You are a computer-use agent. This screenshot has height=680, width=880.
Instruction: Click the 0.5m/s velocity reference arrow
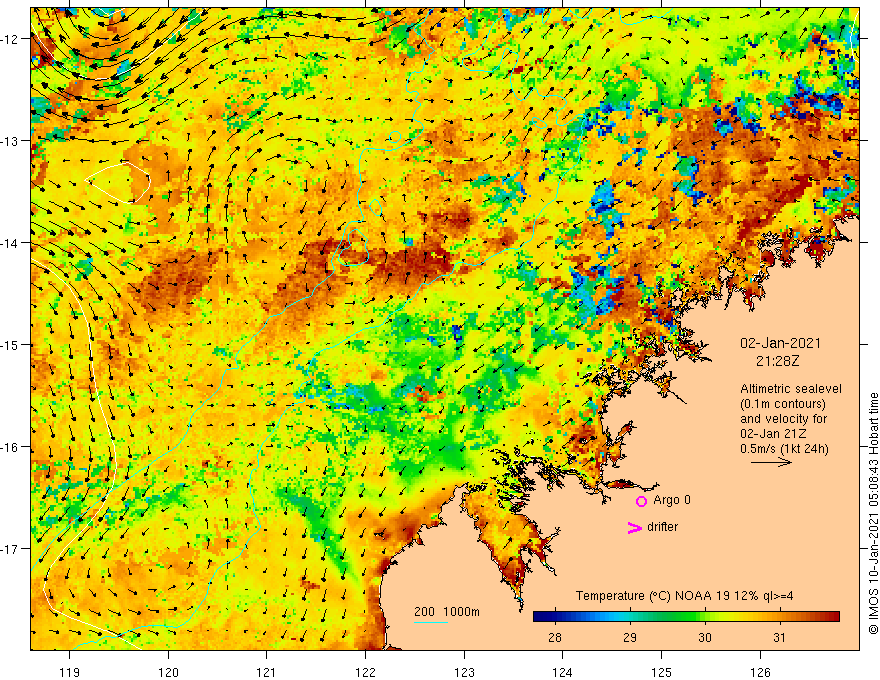point(771,462)
